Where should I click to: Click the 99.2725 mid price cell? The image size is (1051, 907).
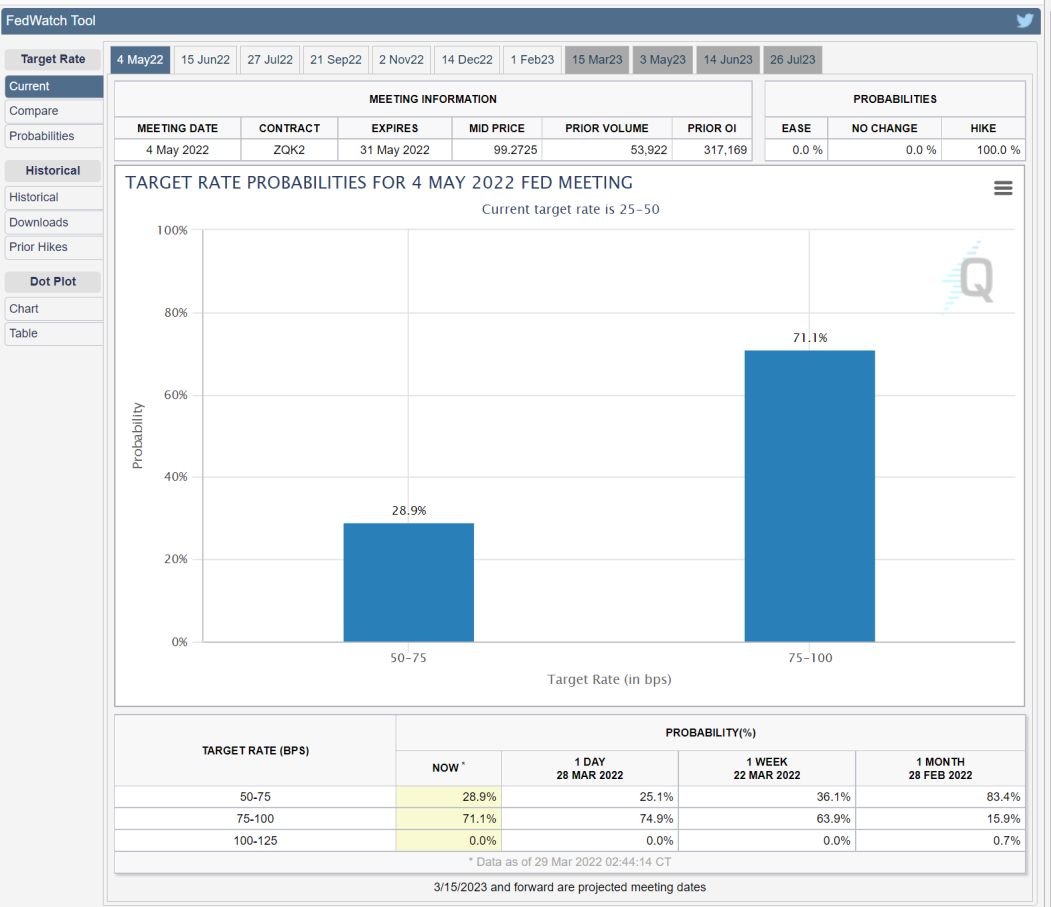497,150
